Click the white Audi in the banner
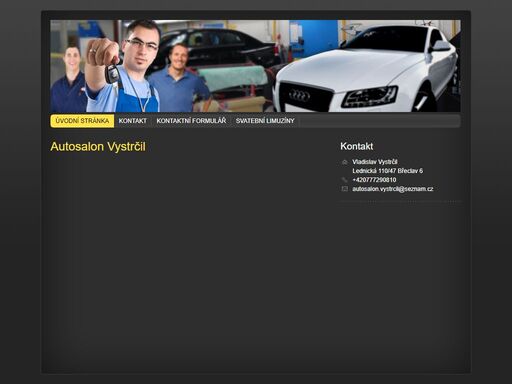This screenshot has width=512, height=384. point(366,70)
